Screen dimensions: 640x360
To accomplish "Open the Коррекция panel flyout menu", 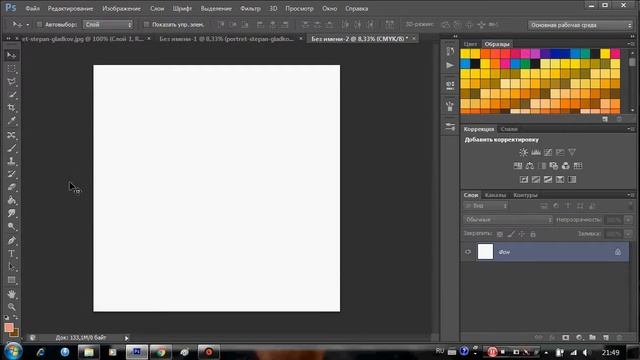I will pyautogui.click(x=632, y=129).
